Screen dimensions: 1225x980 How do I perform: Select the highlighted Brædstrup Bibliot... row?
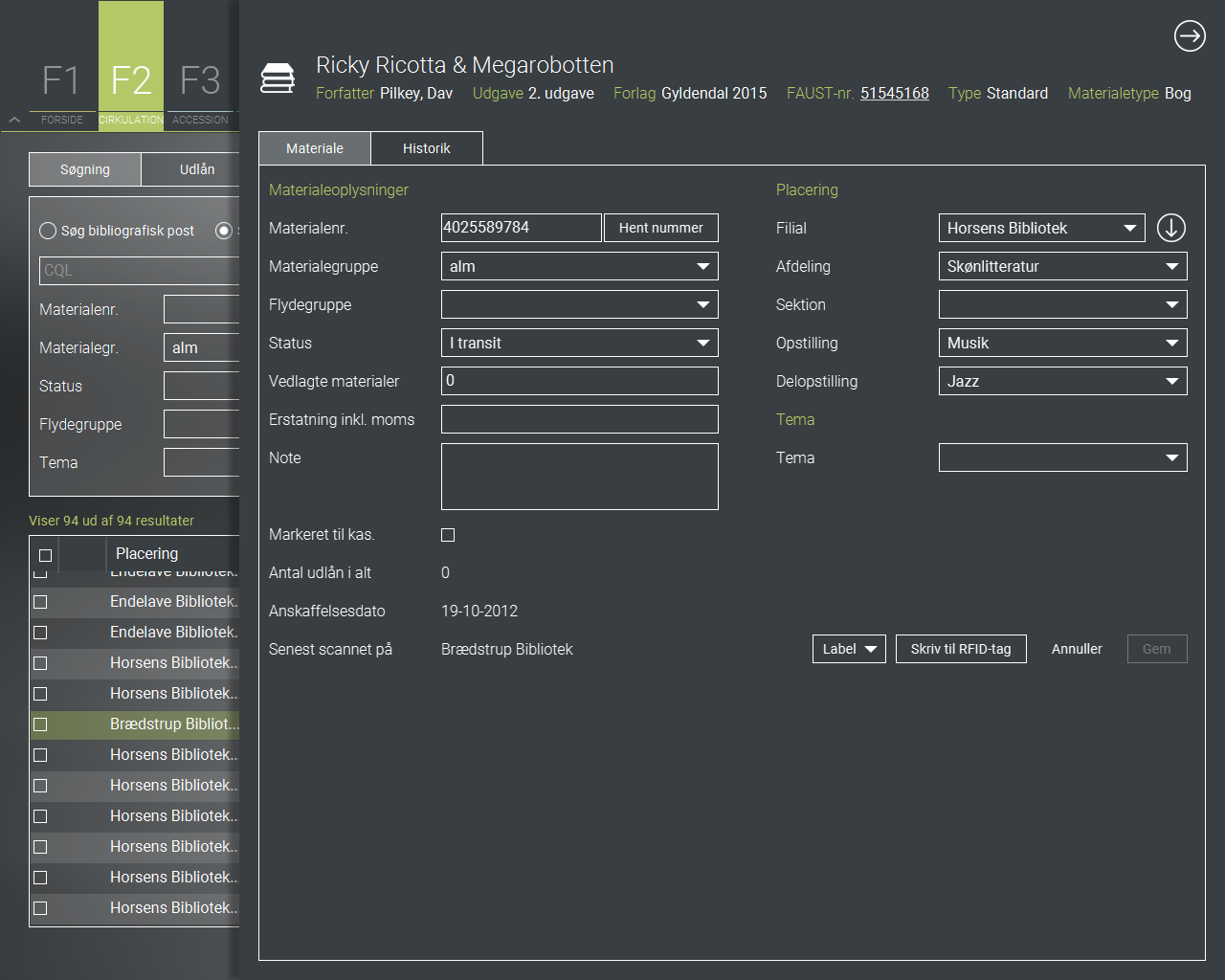135,724
